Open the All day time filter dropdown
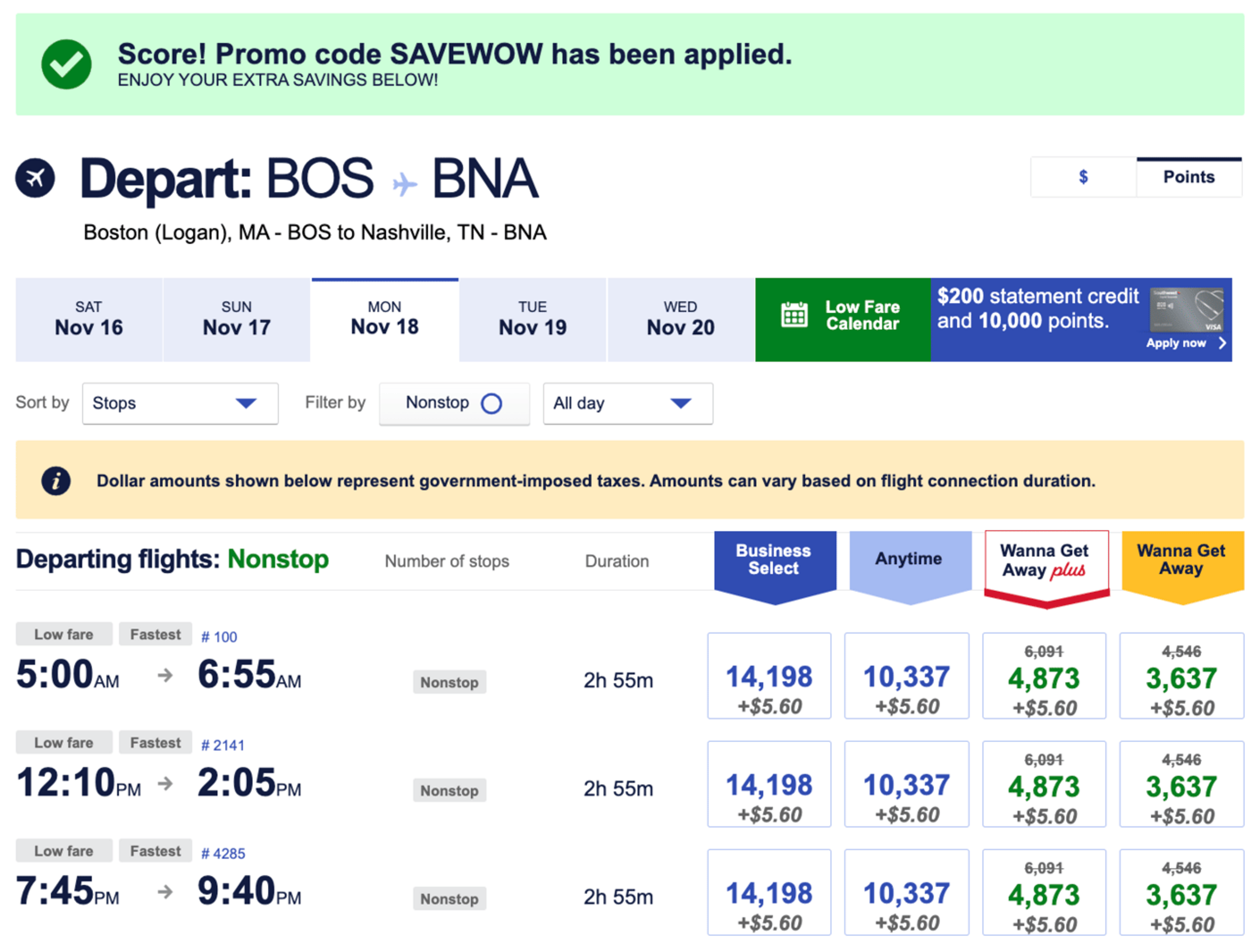 [x=628, y=404]
